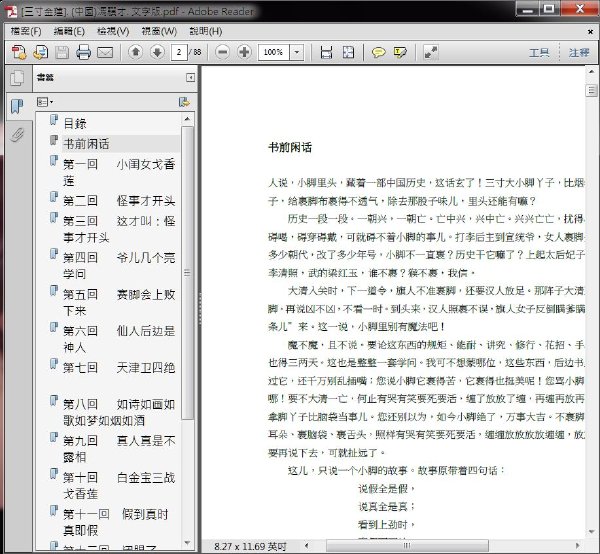This screenshot has width=600, height=554.
Task: Open bookmark 第四回 爷儿几个亮学问
Action: (119, 266)
